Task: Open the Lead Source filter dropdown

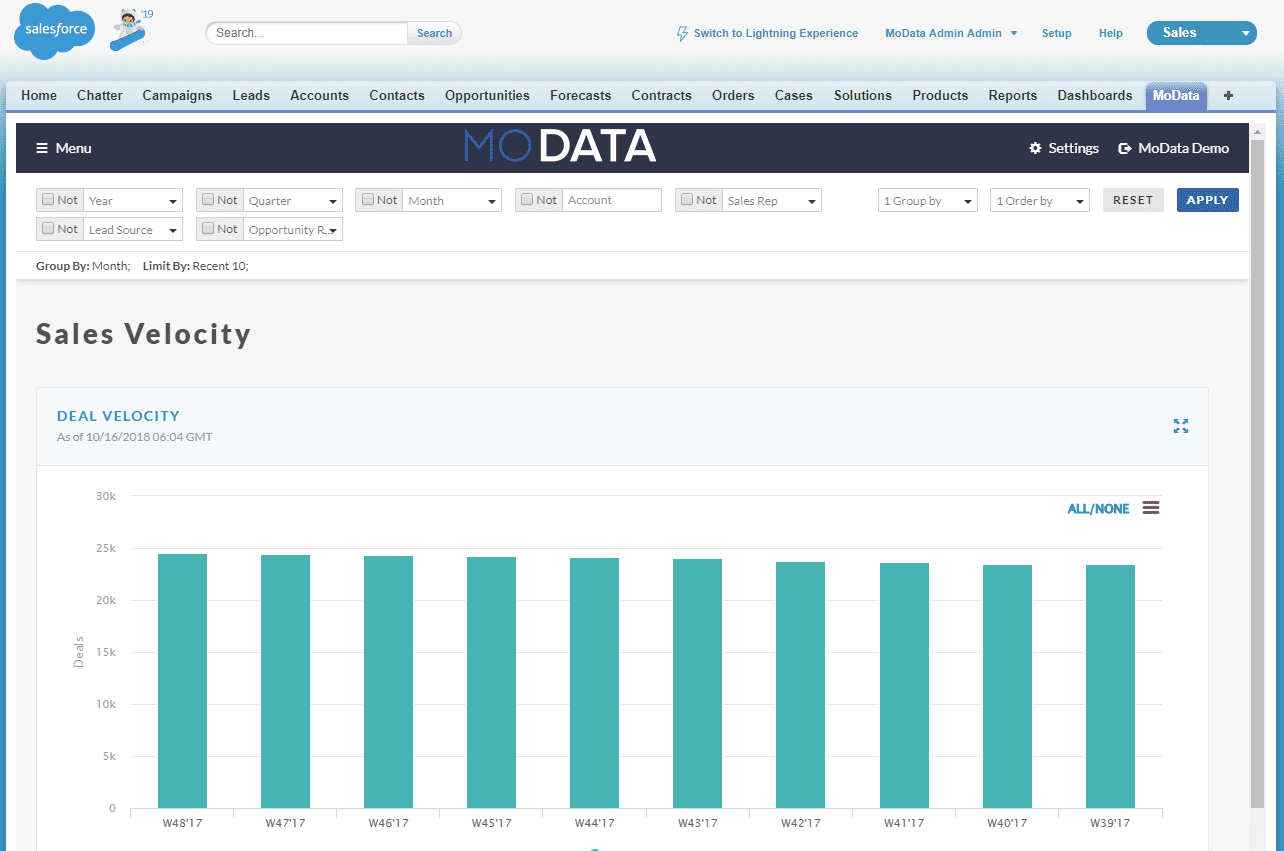Action: [x=133, y=230]
